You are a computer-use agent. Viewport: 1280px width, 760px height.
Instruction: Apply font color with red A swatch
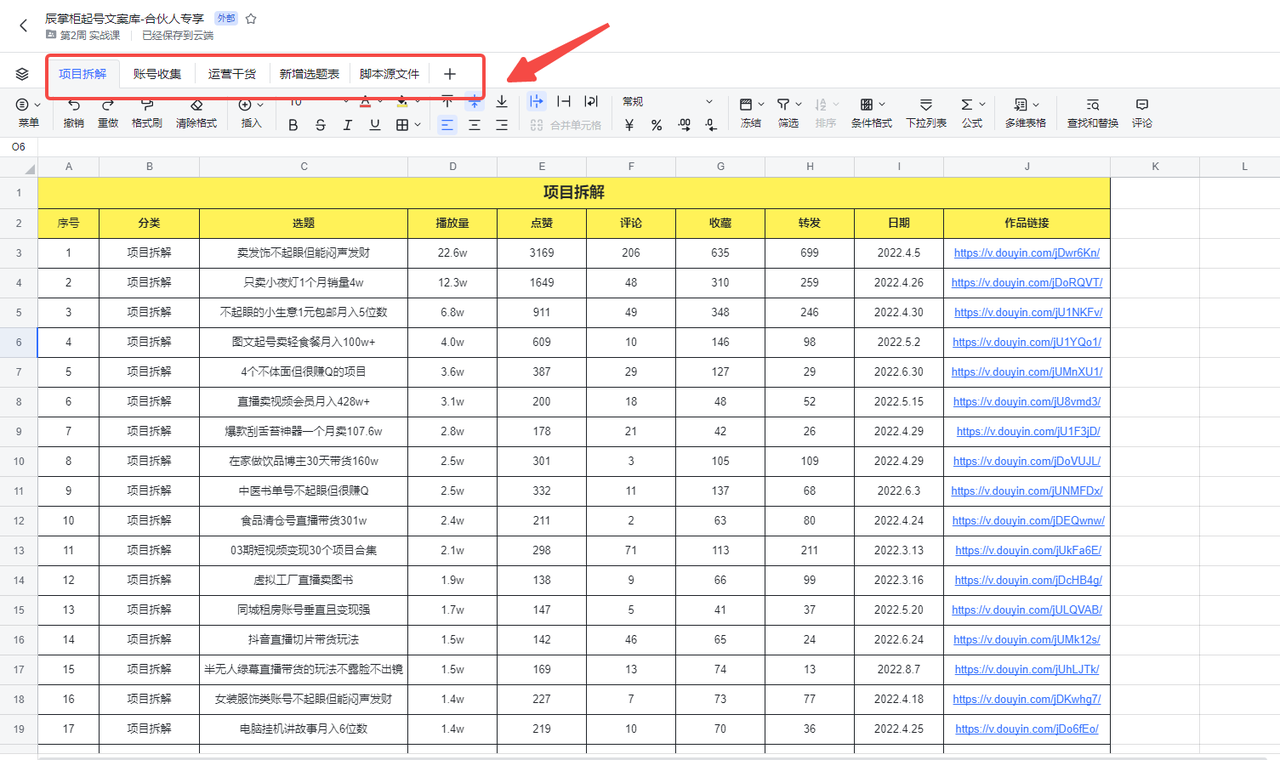pyautogui.click(x=365, y=102)
